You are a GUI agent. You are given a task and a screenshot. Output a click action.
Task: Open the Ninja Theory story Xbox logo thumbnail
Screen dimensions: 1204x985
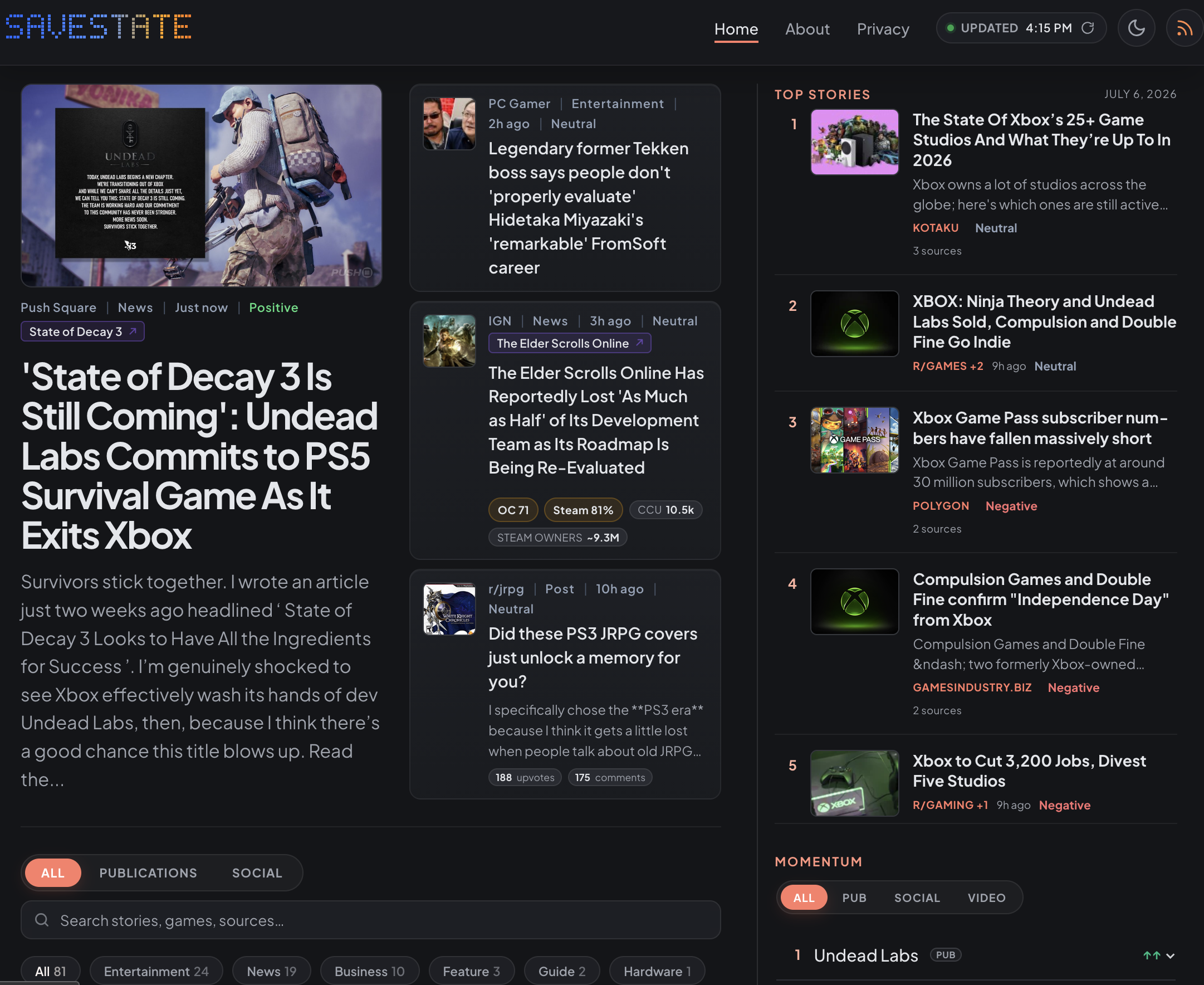pos(854,324)
